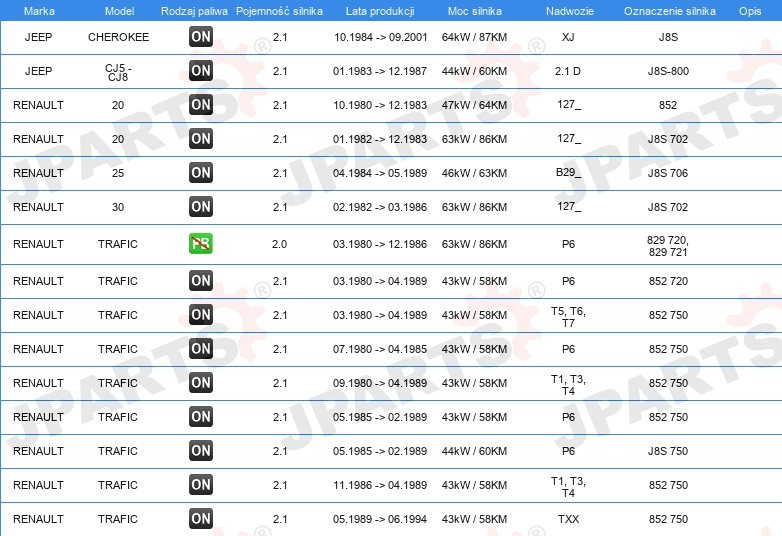Click the date range 01.1983 -> 12.1987
The width and height of the screenshot is (782, 536).
[x=380, y=71]
